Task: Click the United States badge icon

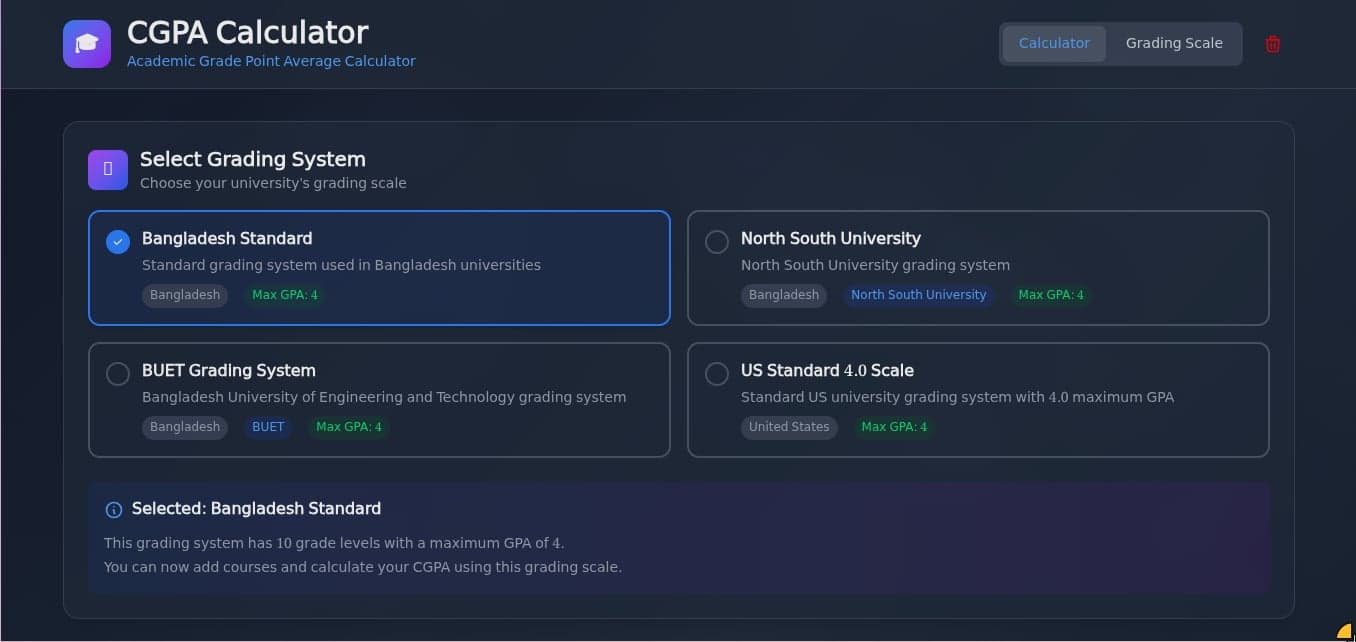Action: (789, 427)
